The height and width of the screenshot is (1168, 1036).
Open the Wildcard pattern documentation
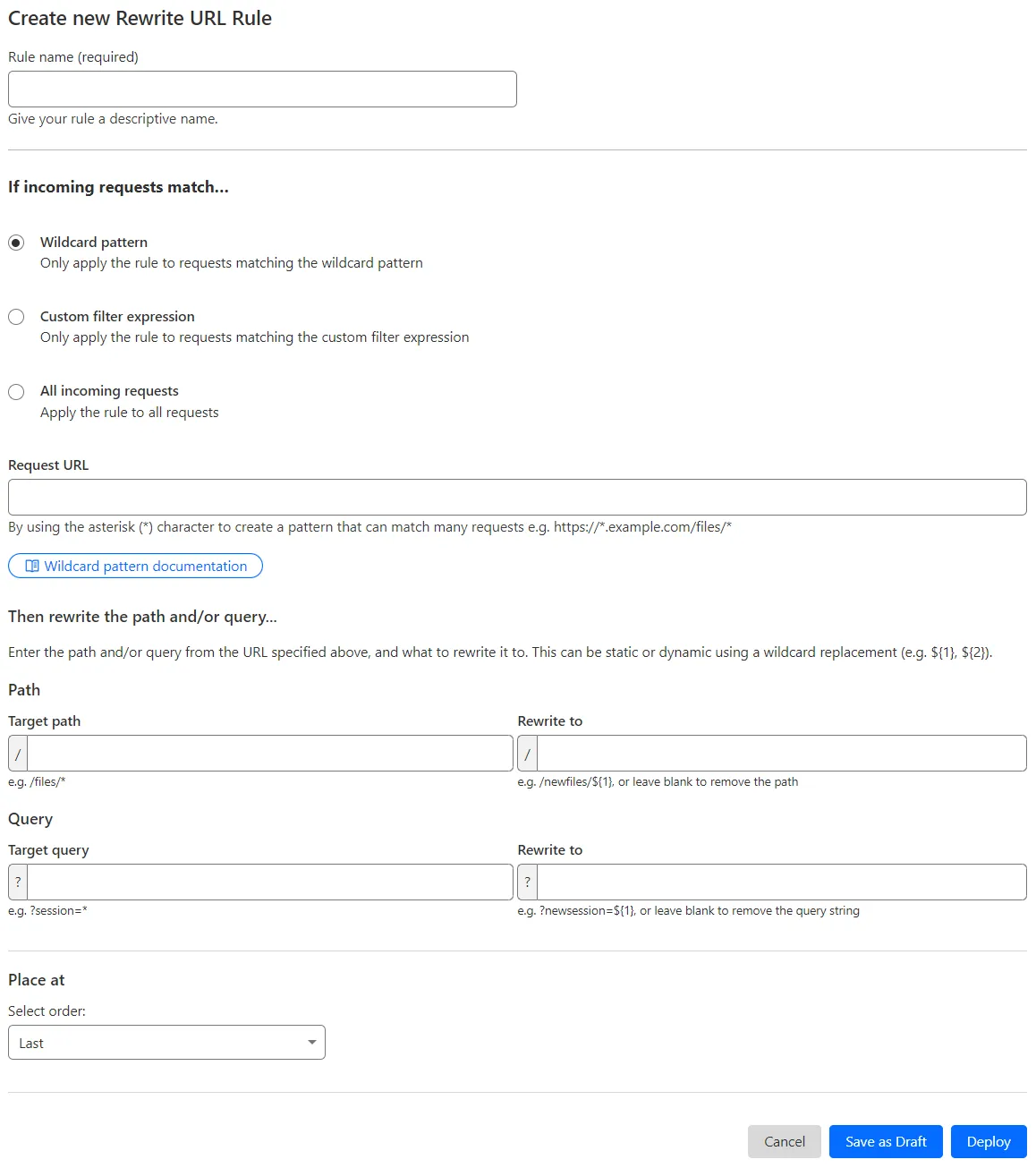[x=135, y=566]
